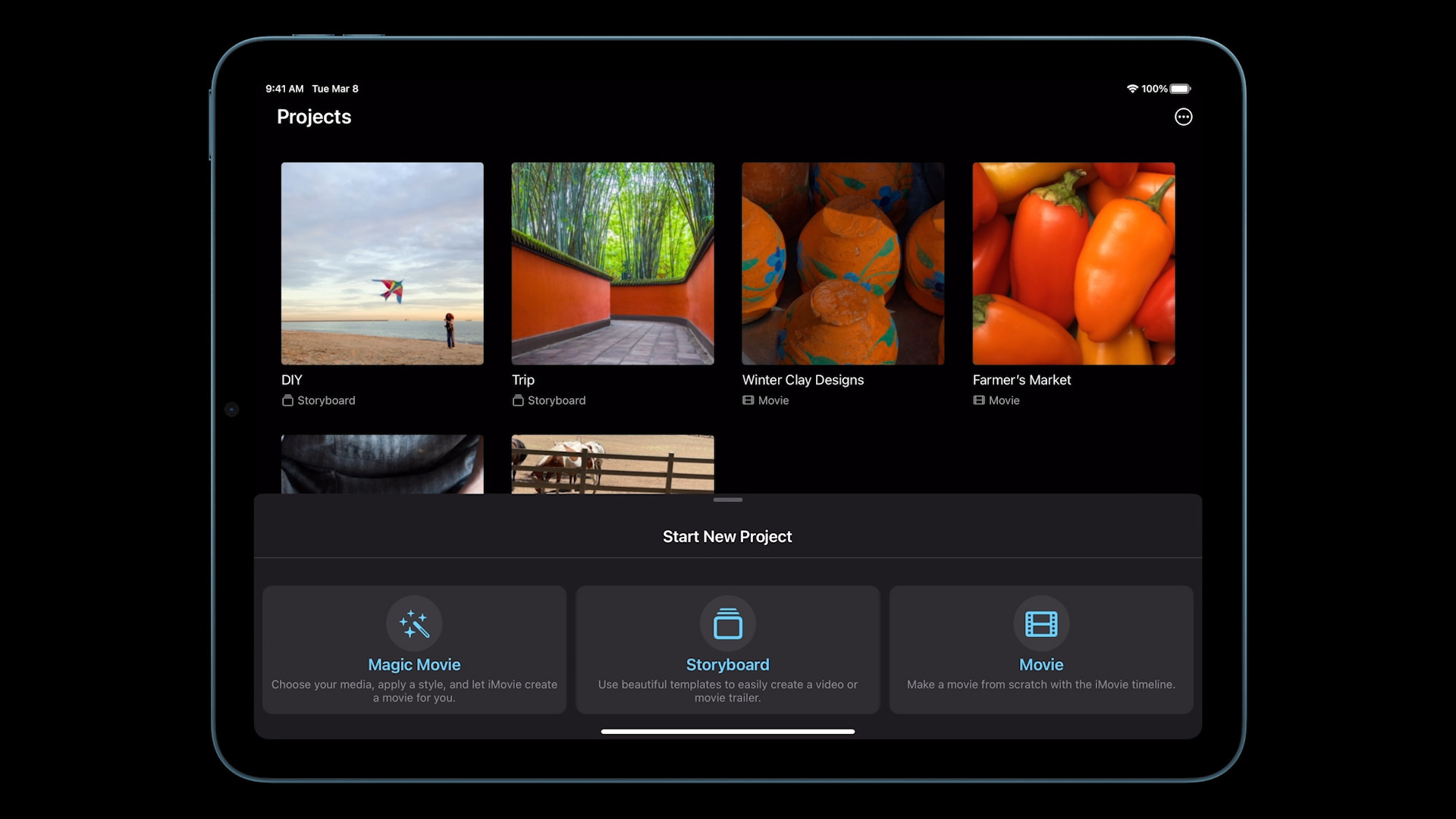This screenshot has height=819, width=1456.
Task: Tap the movie icon under Winter Clay Designs
Action: [749, 400]
